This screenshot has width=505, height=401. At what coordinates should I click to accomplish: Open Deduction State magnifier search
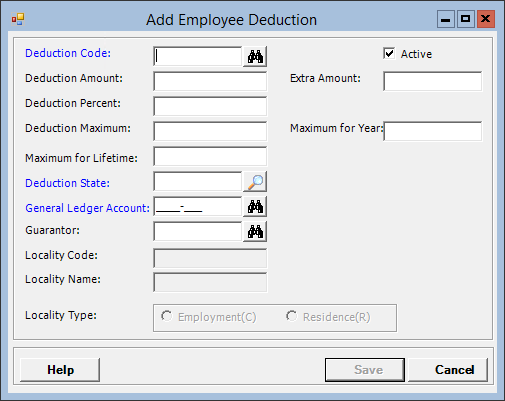click(x=255, y=182)
